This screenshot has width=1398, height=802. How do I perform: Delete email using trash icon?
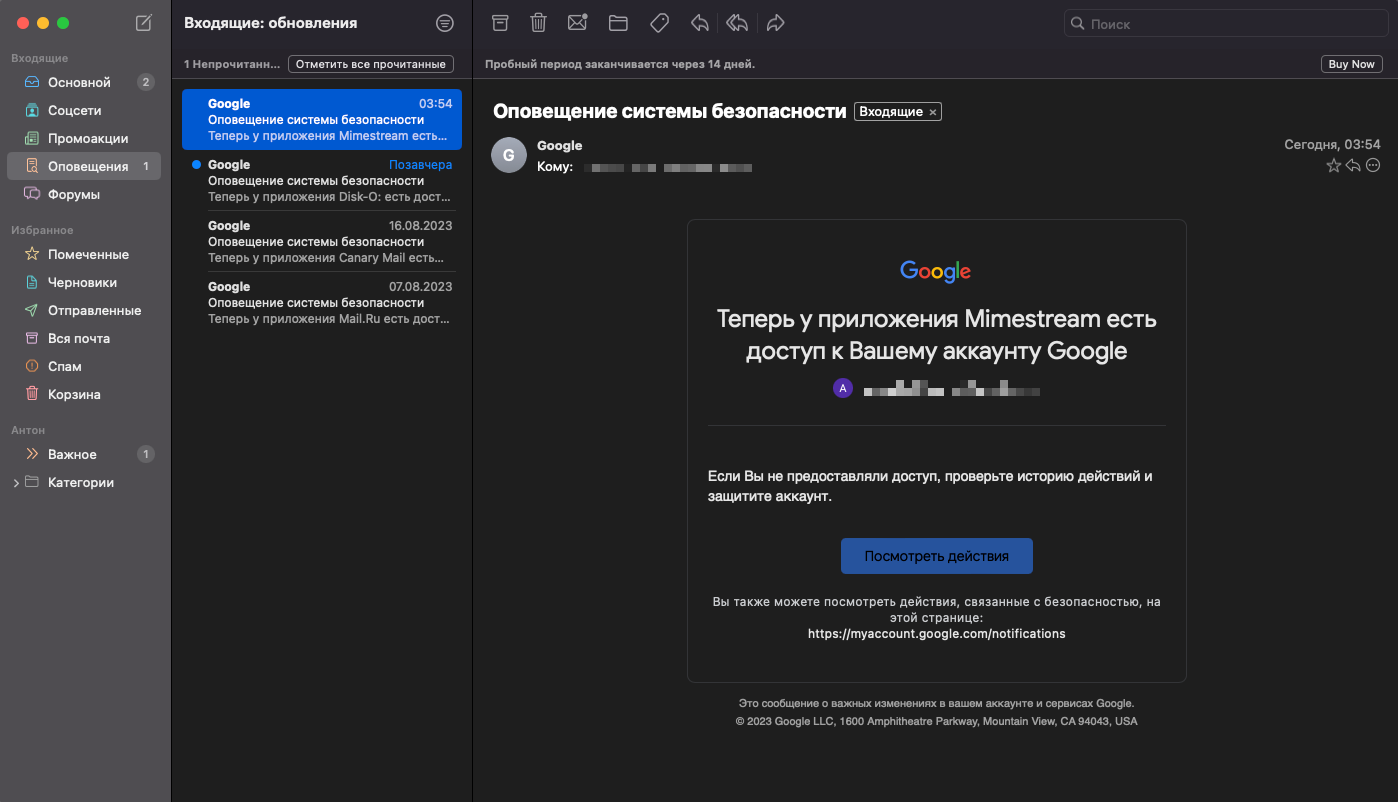[x=538, y=23]
